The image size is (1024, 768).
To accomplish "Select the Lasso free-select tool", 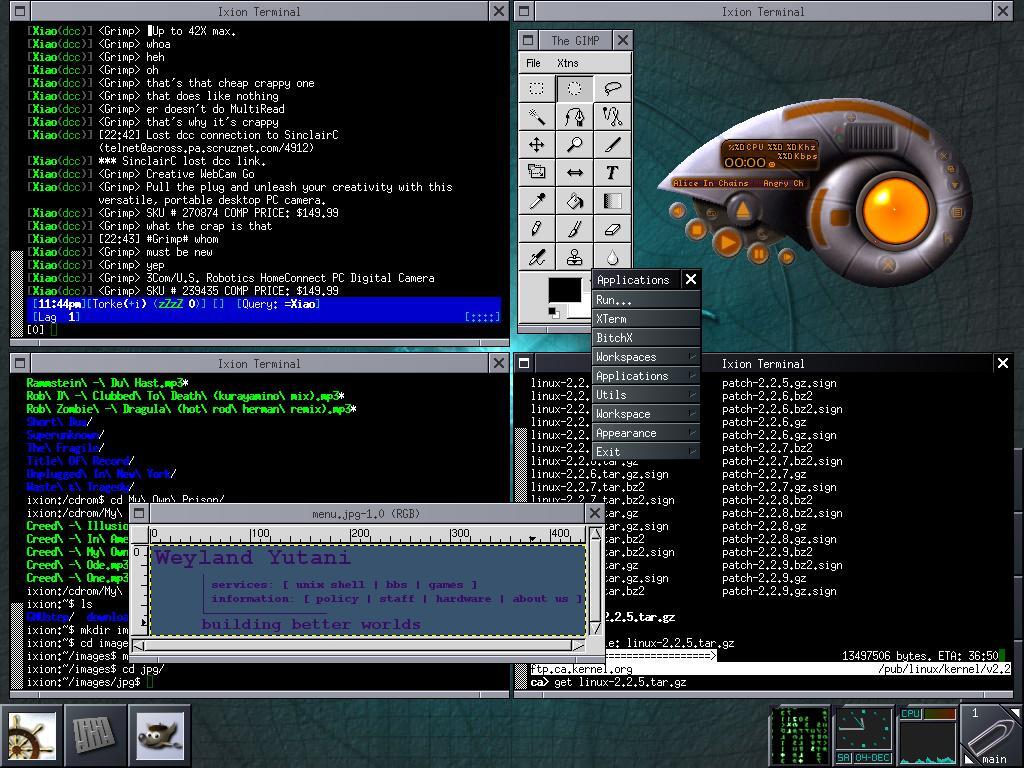I will [612, 88].
